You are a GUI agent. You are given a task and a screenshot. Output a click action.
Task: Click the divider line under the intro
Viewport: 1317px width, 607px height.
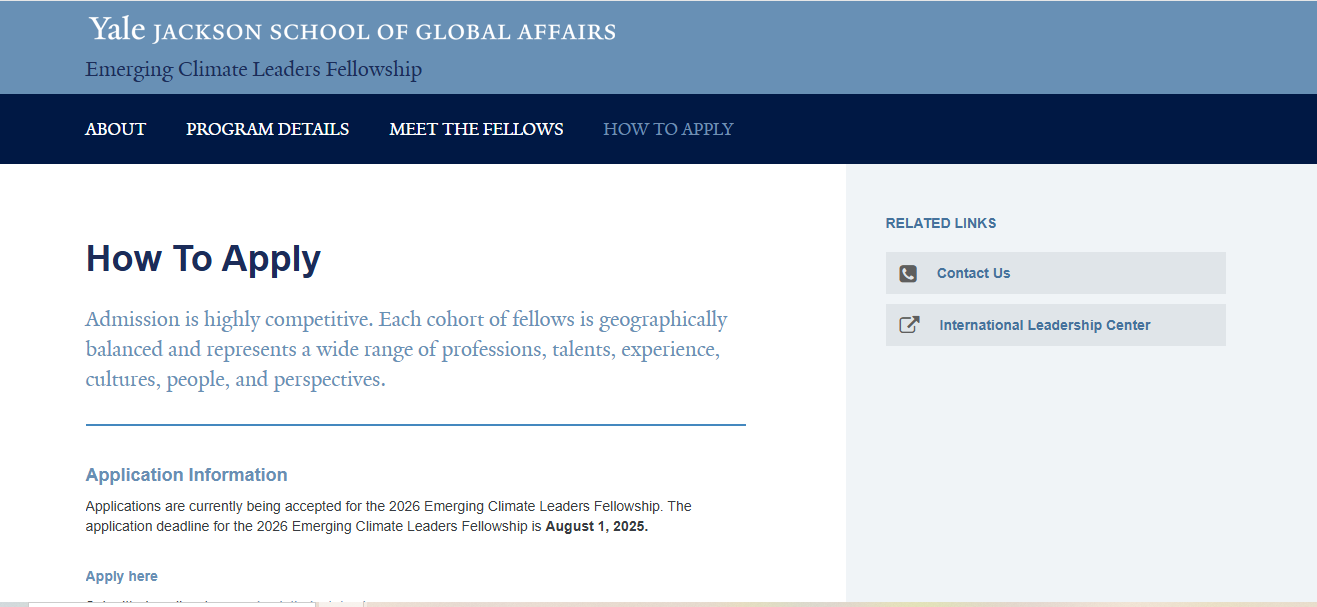[416, 425]
